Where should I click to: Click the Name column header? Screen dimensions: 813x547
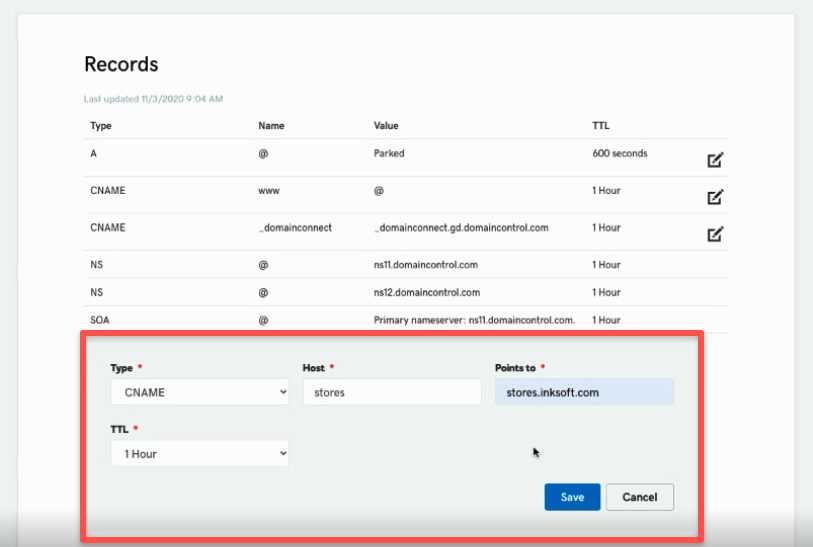point(271,126)
